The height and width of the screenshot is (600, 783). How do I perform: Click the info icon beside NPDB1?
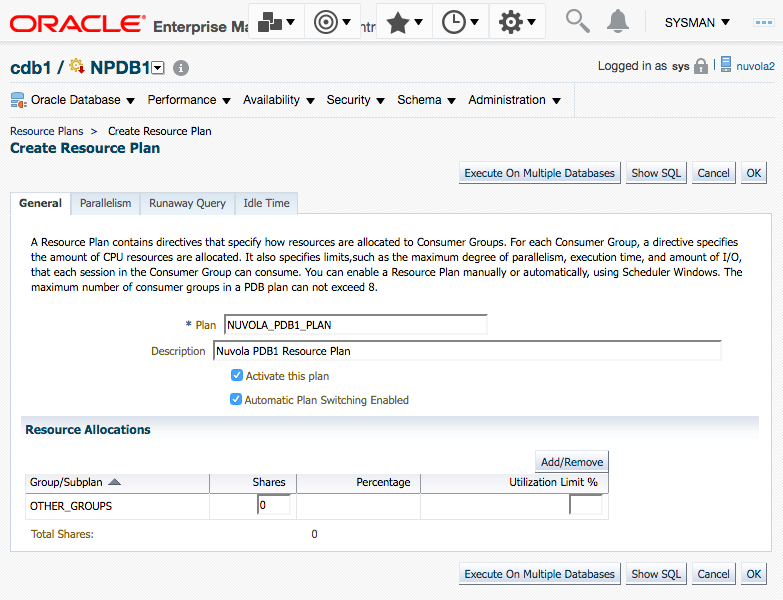(x=181, y=68)
